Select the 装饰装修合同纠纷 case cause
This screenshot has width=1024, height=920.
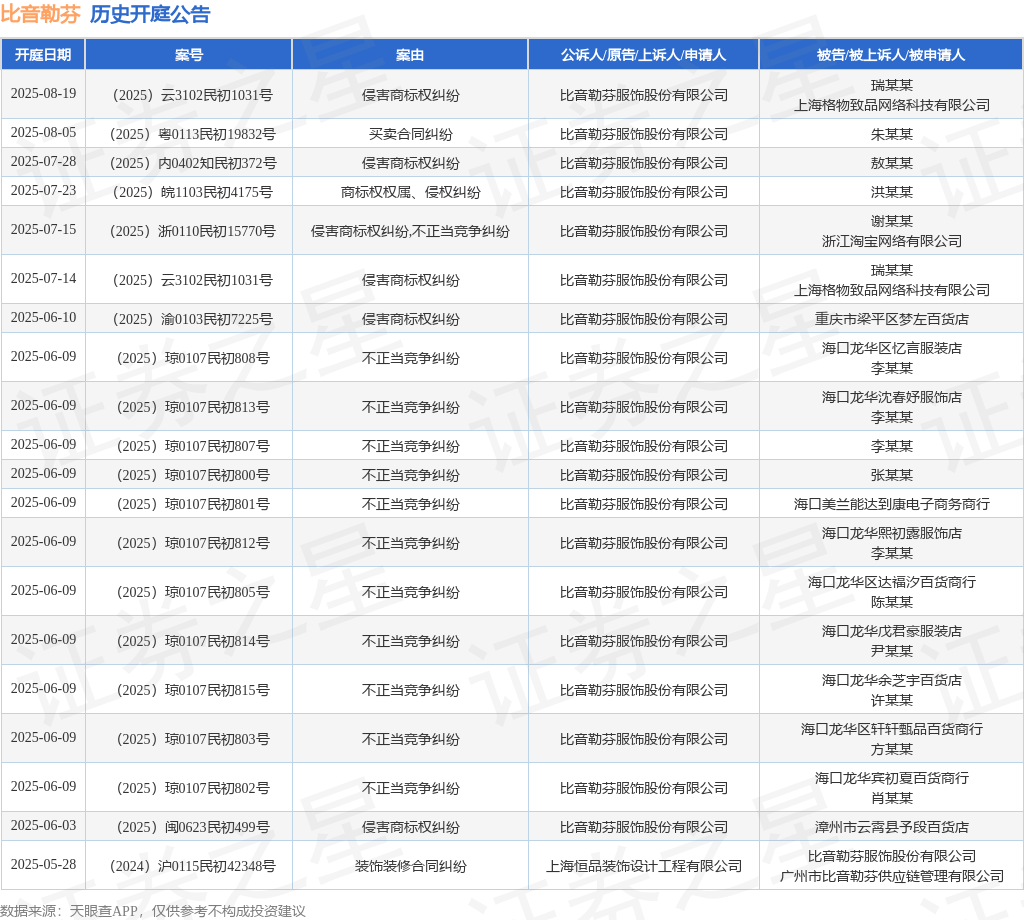[410, 866]
